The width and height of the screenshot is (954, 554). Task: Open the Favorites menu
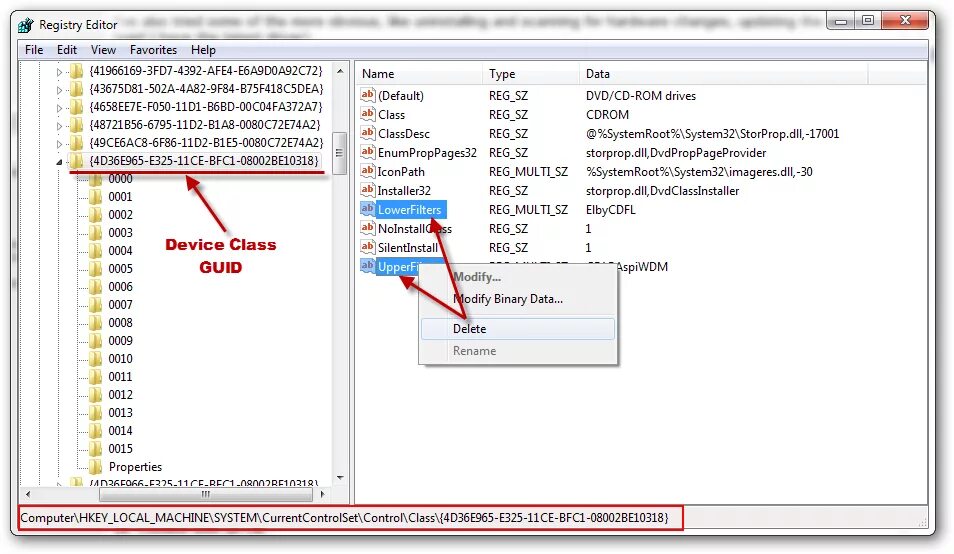pos(153,50)
